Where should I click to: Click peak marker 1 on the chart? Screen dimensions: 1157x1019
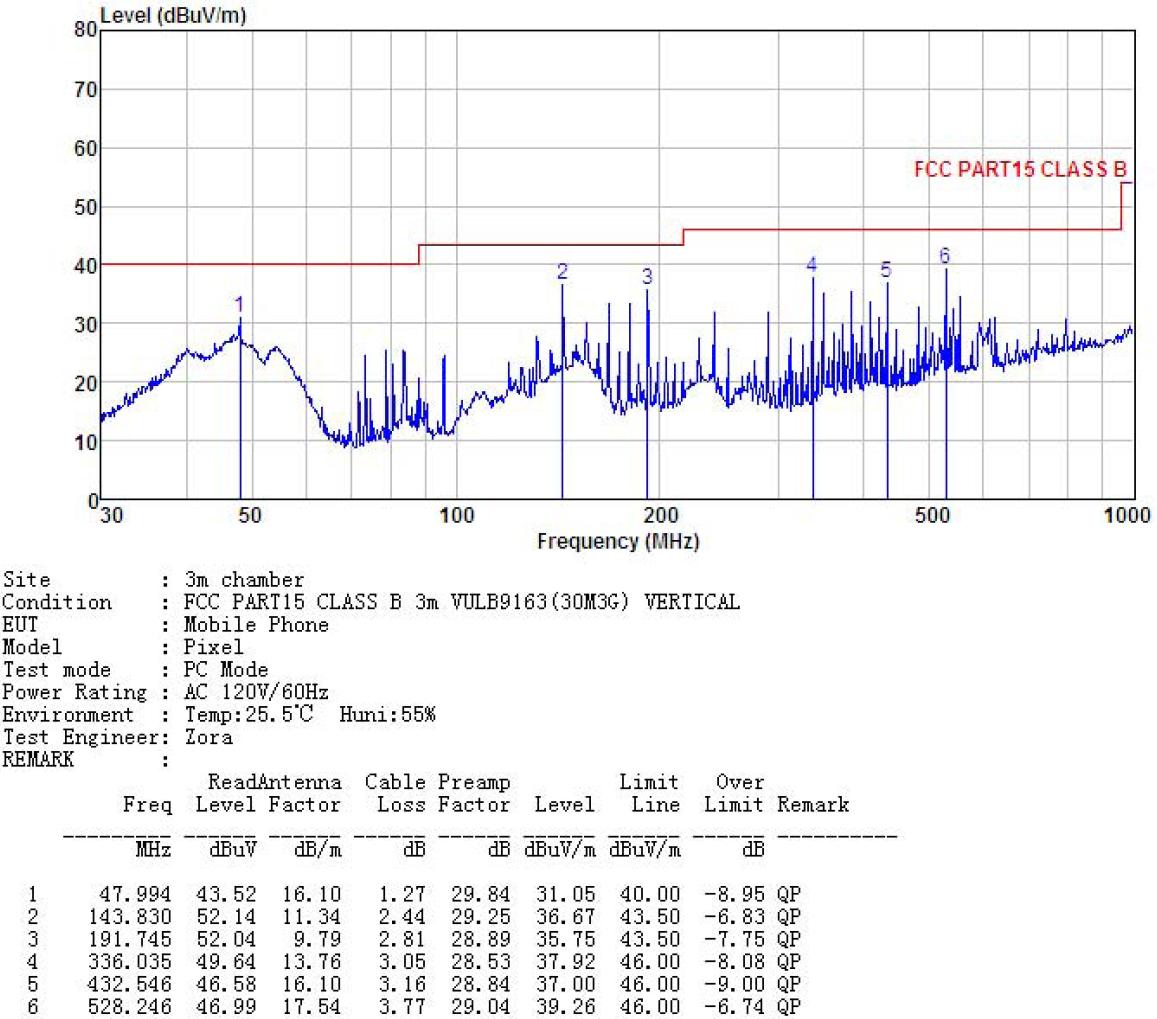239,304
